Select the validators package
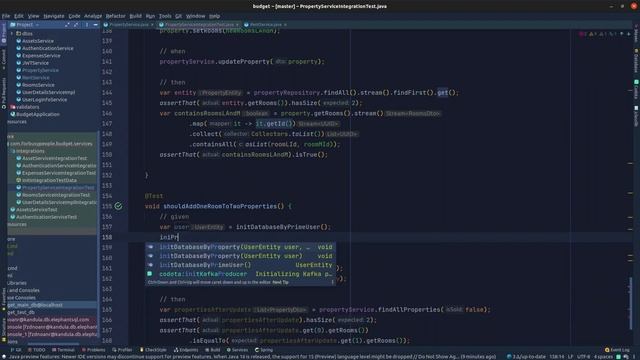 coord(27,107)
